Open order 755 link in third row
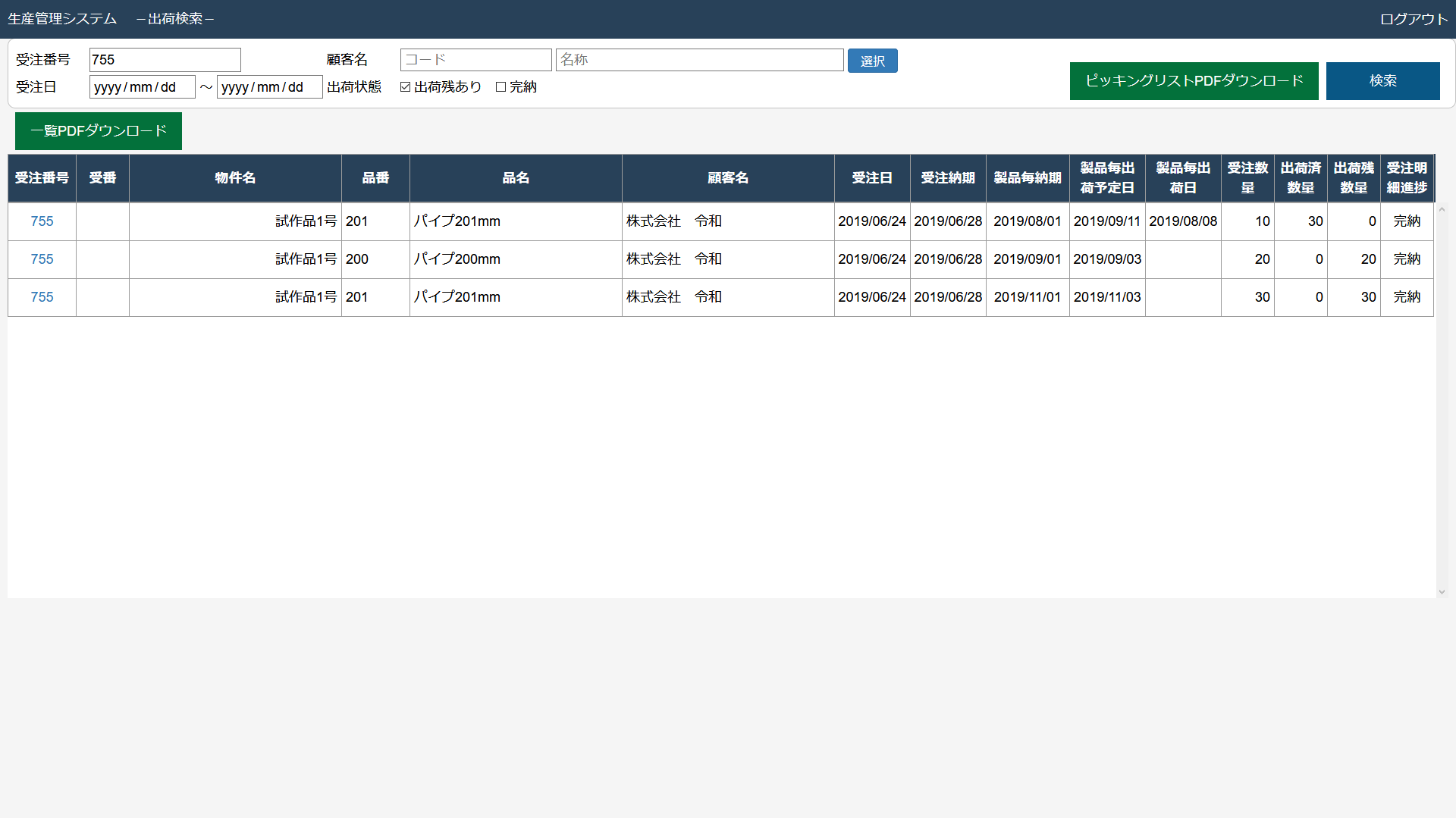 click(42, 297)
